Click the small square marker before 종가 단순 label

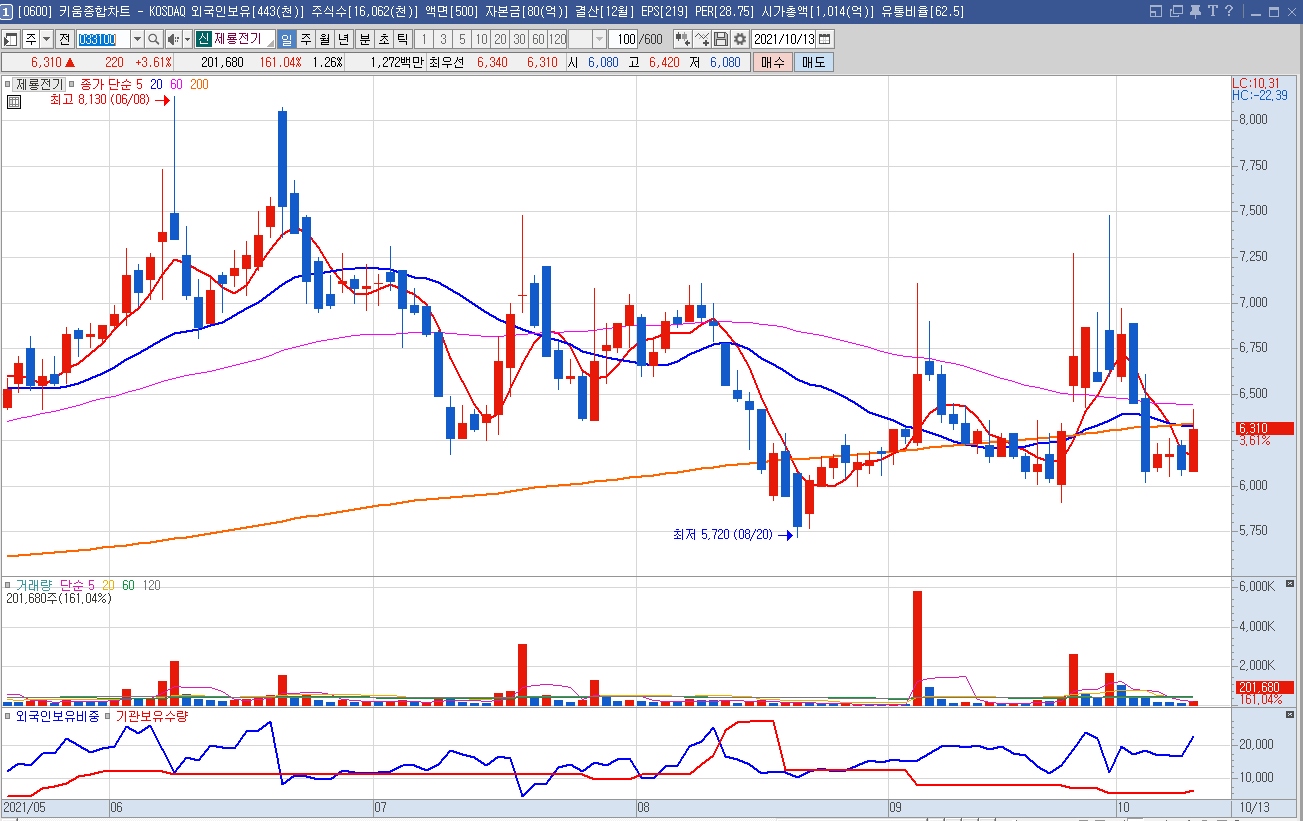[72, 85]
